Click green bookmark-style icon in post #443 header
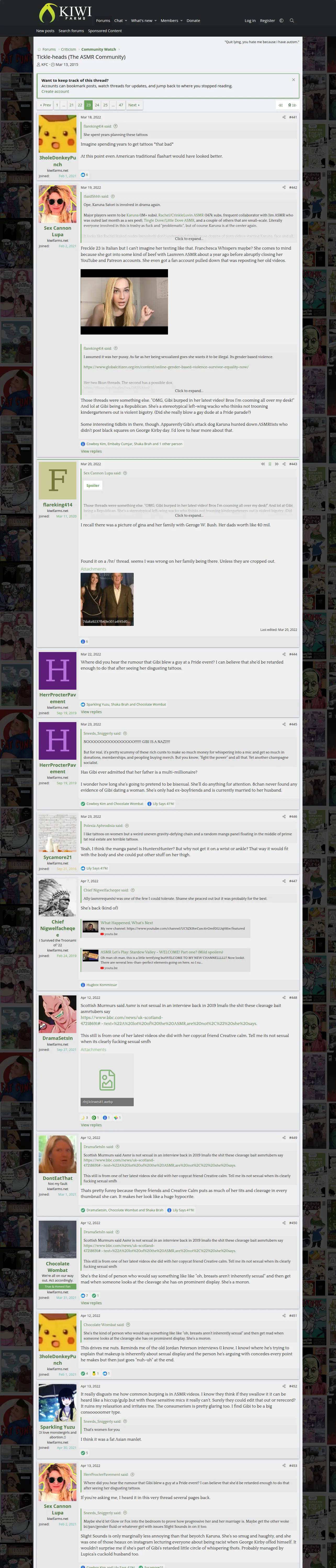Image resolution: width=336 pixels, height=1568 pixels. (270, 464)
